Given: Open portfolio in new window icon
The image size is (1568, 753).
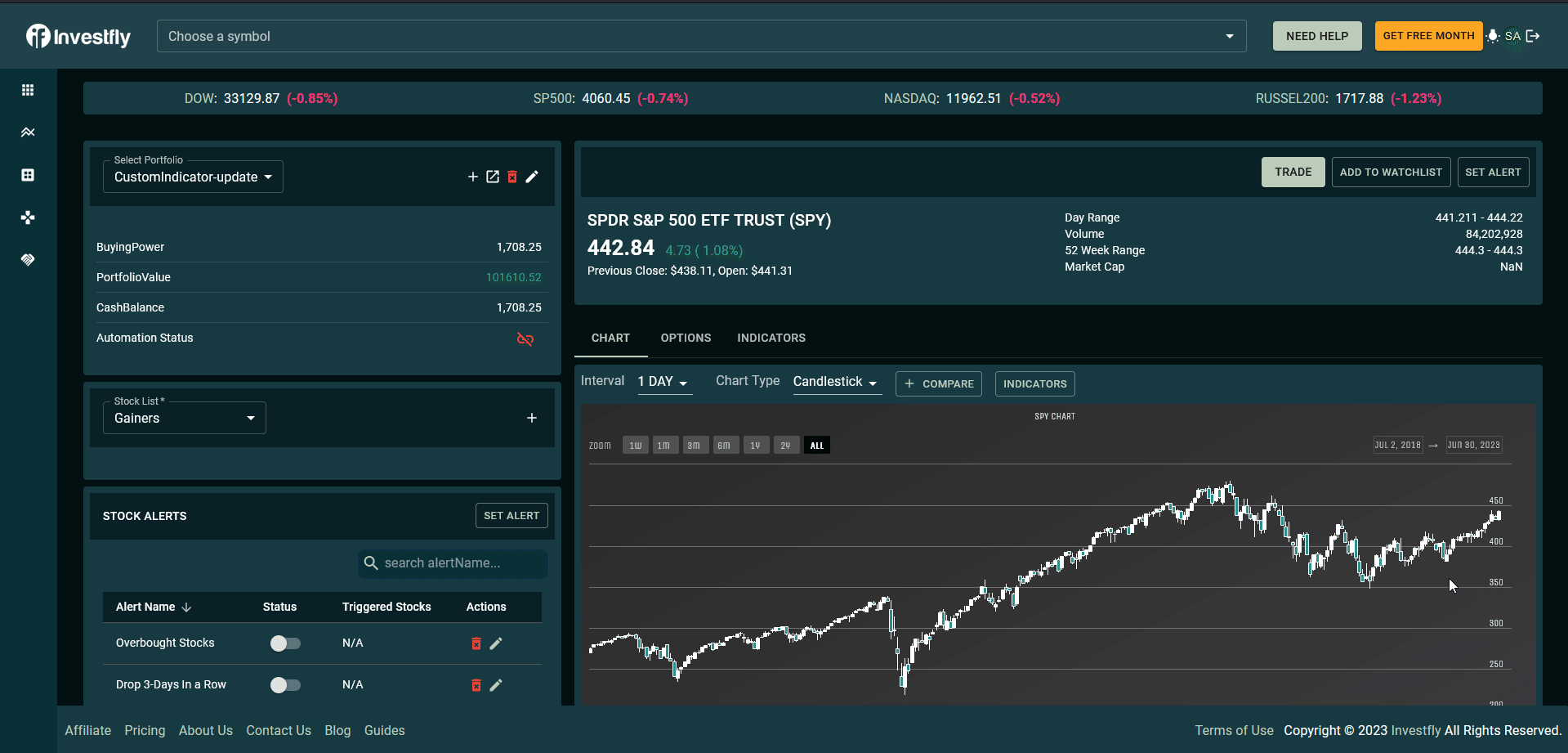Looking at the screenshot, I should [x=493, y=177].
